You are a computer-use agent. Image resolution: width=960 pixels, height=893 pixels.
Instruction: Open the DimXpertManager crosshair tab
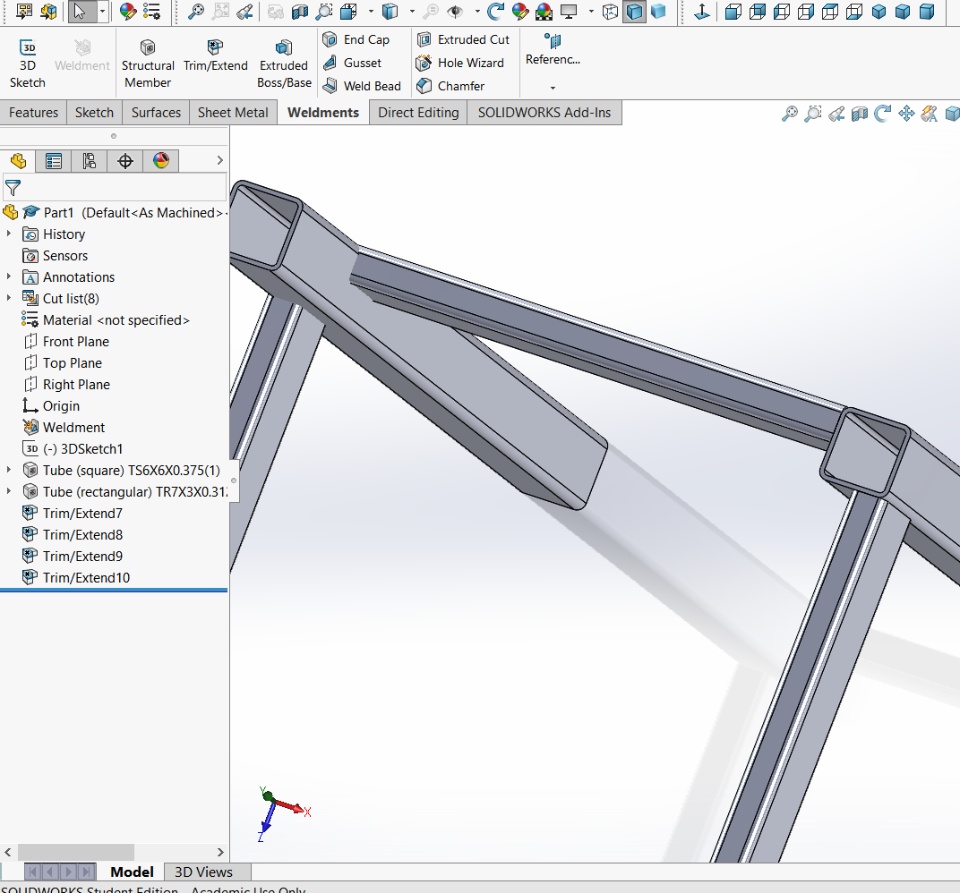125,161
